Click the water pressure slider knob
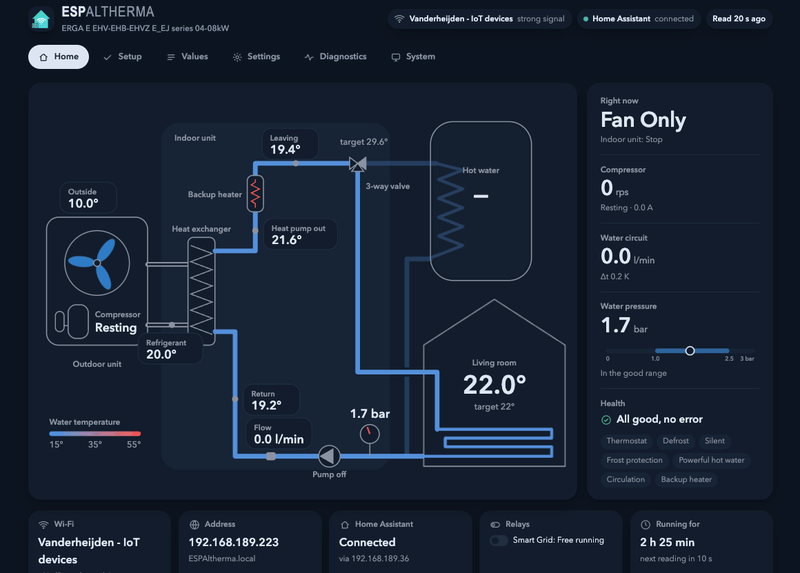 click(690, 351)
